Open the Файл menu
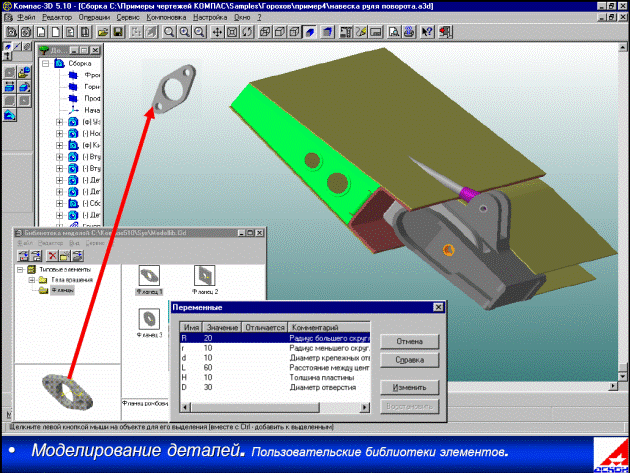Image resolution: width=630 pixels, height=473 pixels. [x=26, y=17]
